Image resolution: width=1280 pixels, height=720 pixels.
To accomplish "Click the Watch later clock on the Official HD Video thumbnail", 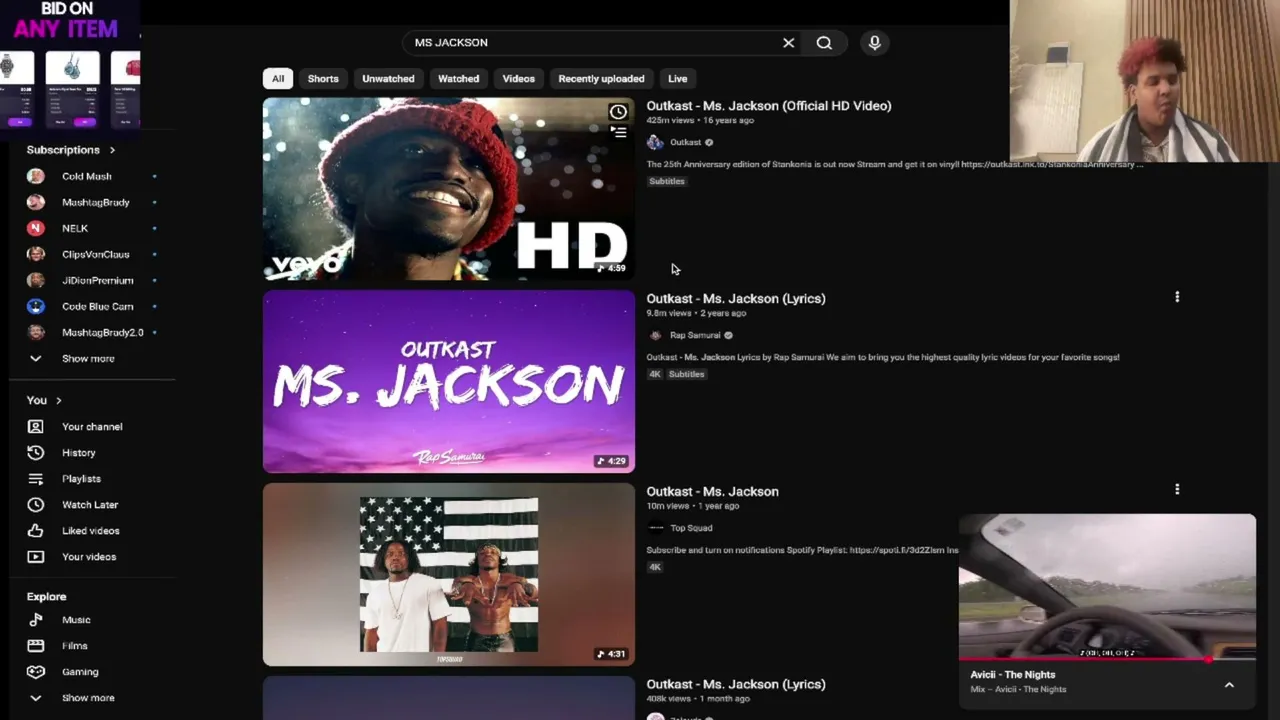I will (x=618, y=112).
